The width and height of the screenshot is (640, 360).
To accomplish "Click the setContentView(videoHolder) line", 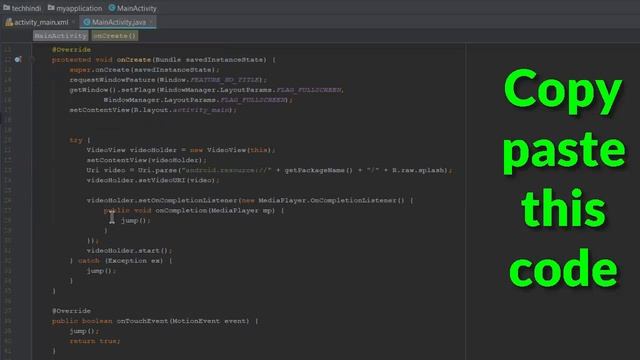I will [147, 160].
